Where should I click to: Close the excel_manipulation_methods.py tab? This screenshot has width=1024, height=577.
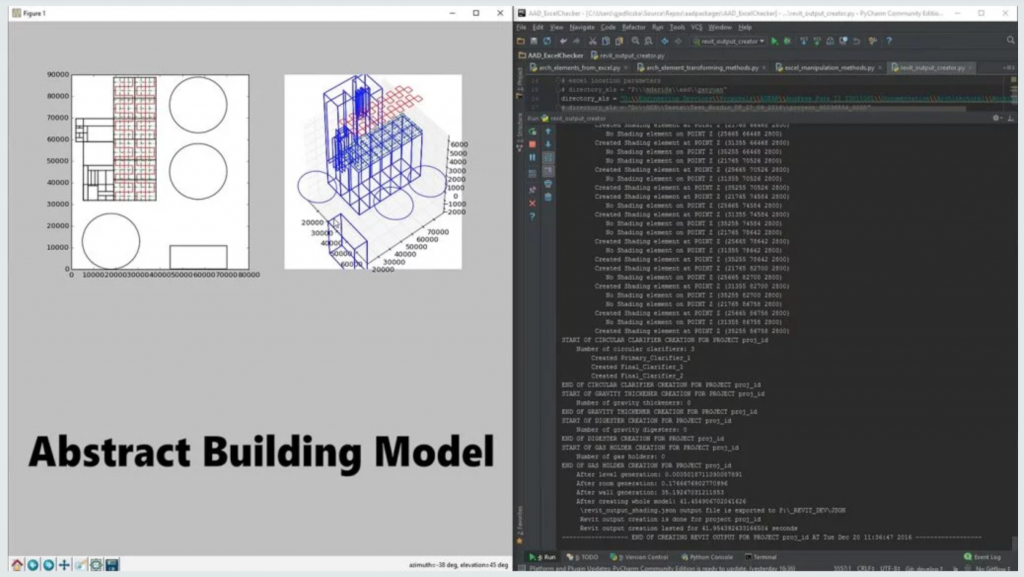click(x=880, y=68)
